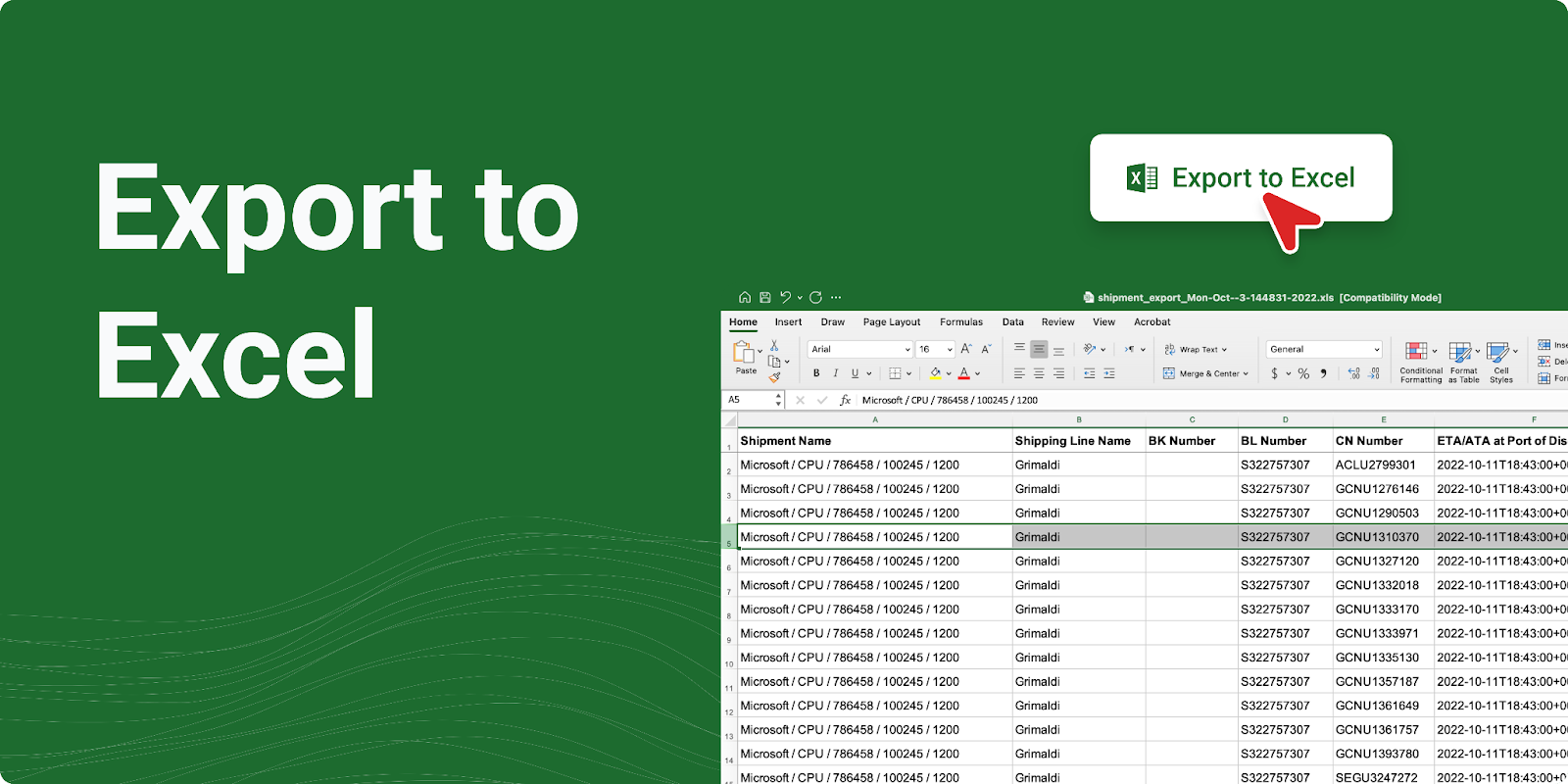1568x784 pixels.
Task: Undo the last action
Action: (785, 298)
